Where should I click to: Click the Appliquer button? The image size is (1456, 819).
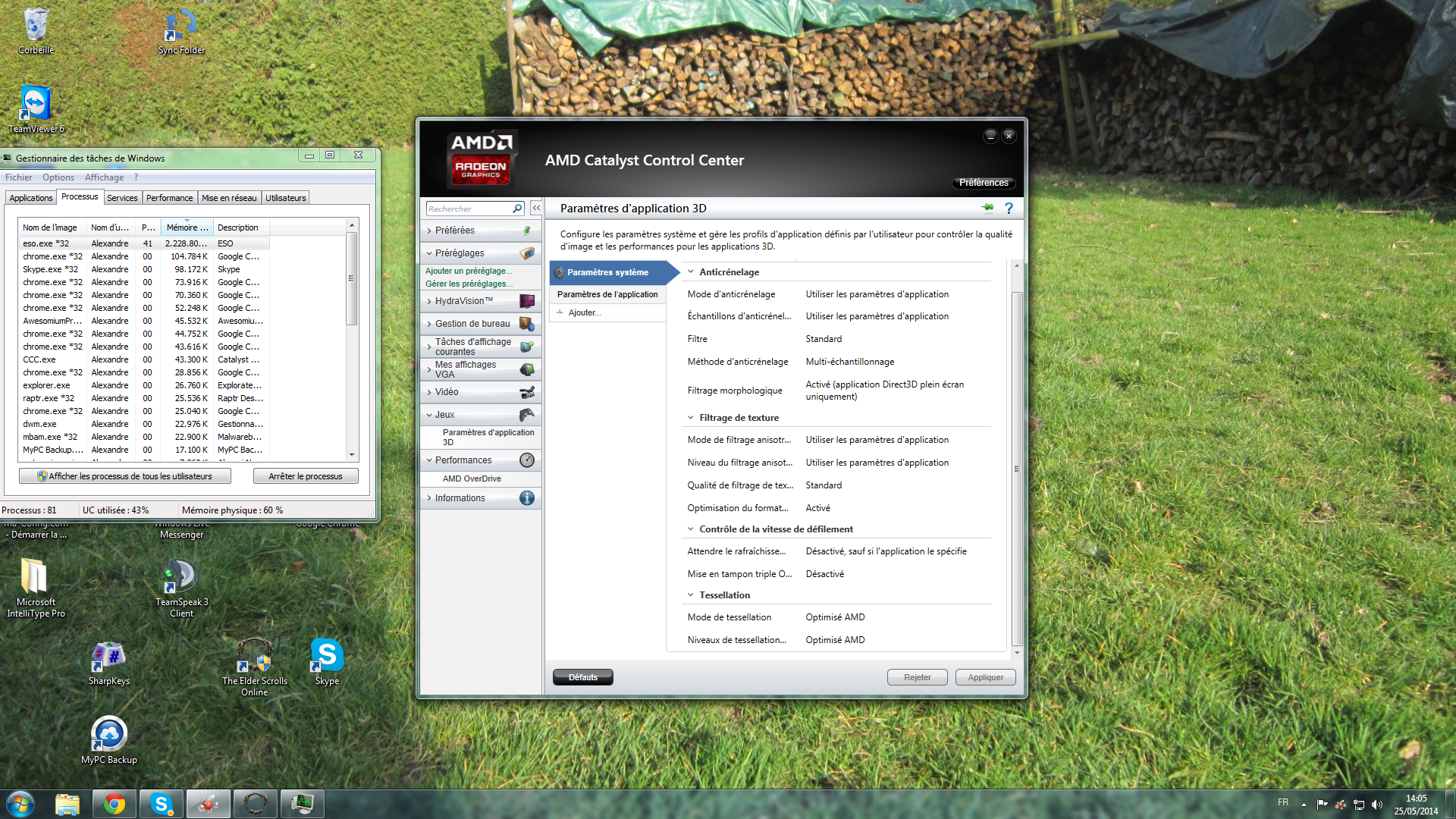[985, 677]
